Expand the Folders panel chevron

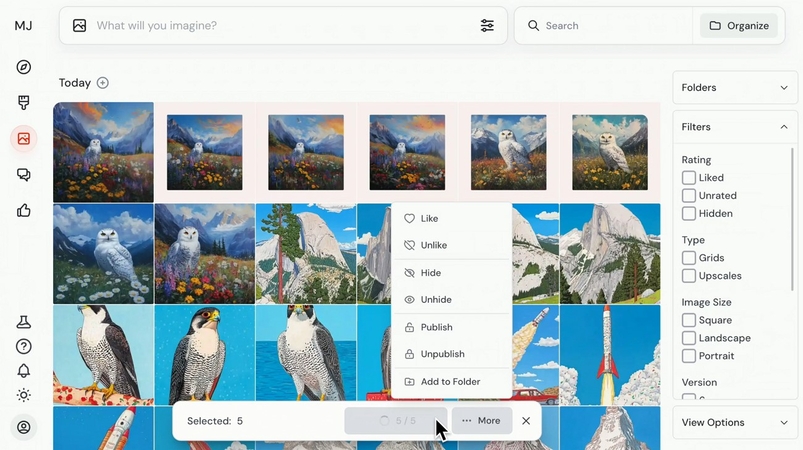click(x=784, y=88)
